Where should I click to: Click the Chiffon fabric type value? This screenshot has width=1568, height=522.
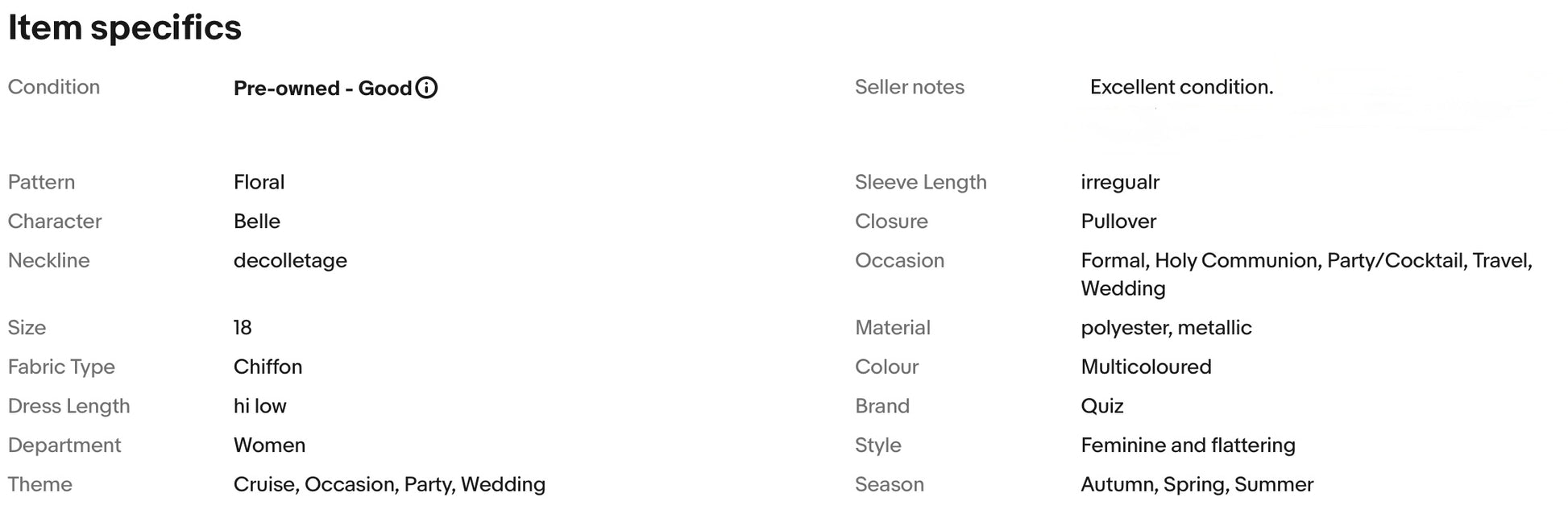tap(268, 367)
